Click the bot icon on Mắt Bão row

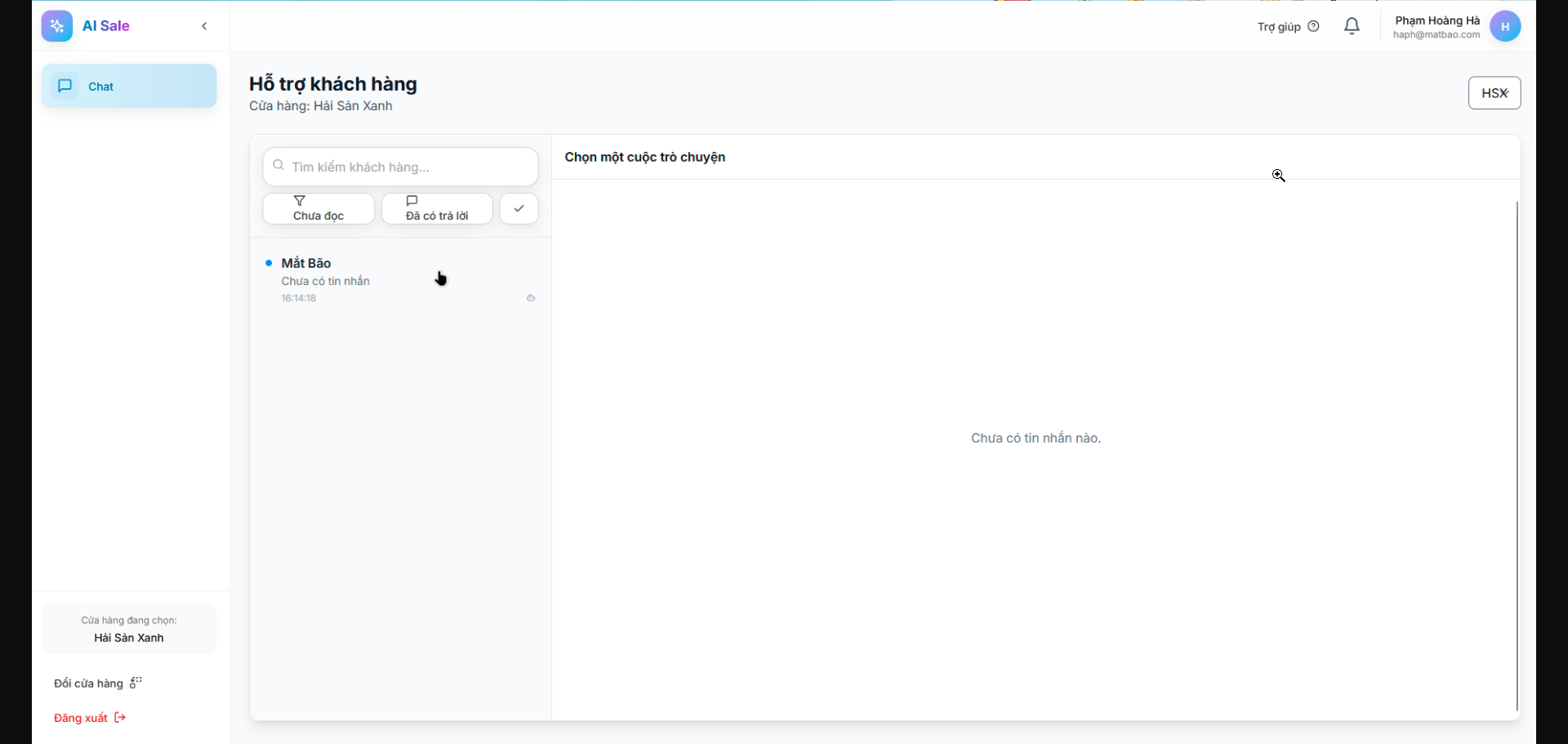point(531,298)
